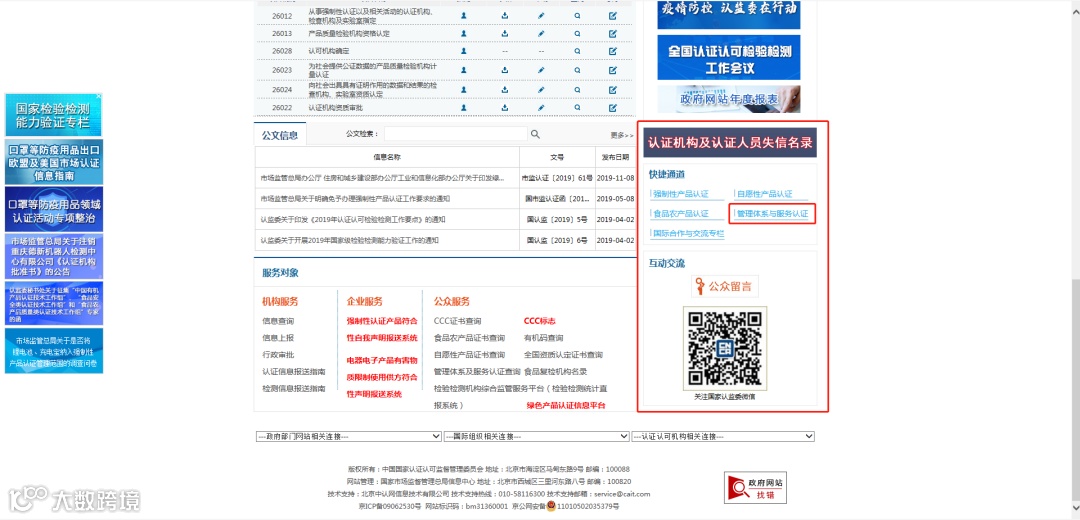Open 全国资质认定证书查询 link
This screenshot has height=520, width=1080.
click(x=563, y=355)
